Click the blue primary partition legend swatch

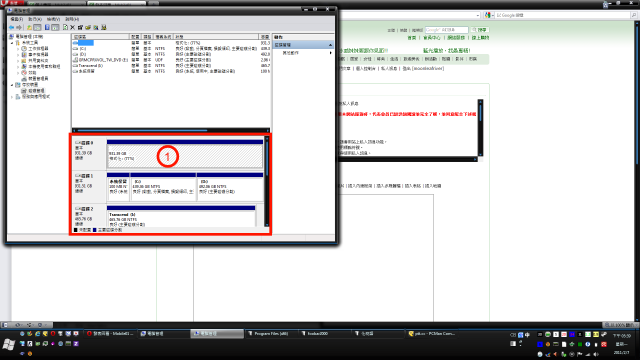coord(95,230)
